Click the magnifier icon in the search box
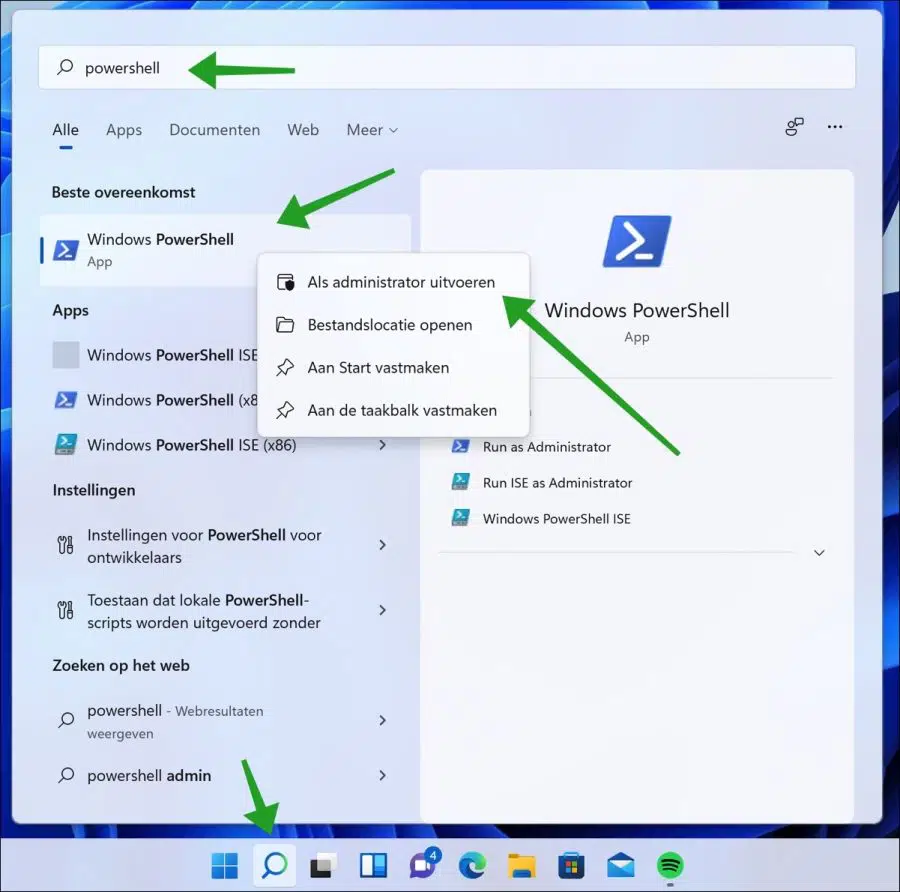900x892 pixels. pos(65,67)
